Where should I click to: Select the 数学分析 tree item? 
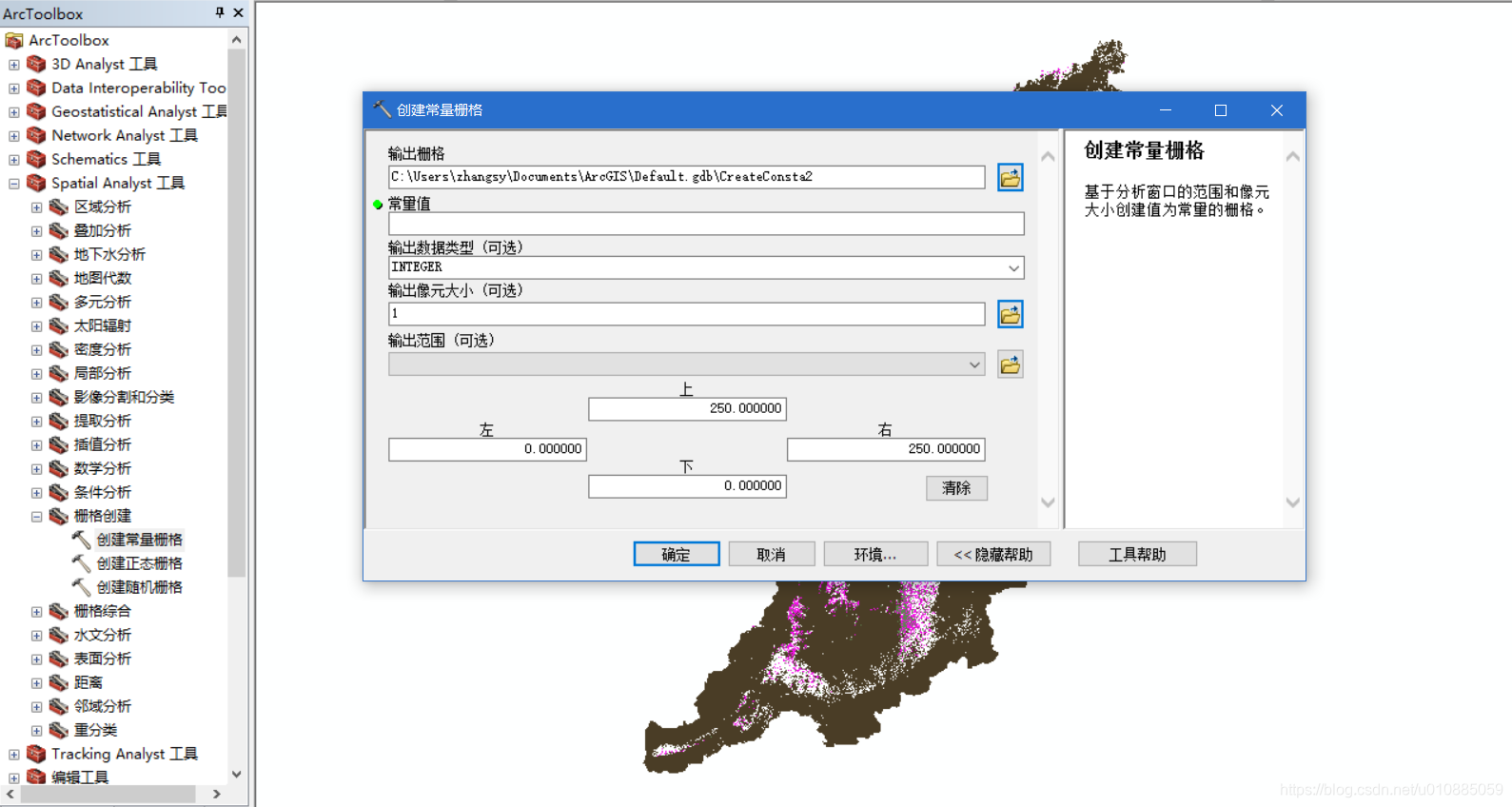[103, 468]
